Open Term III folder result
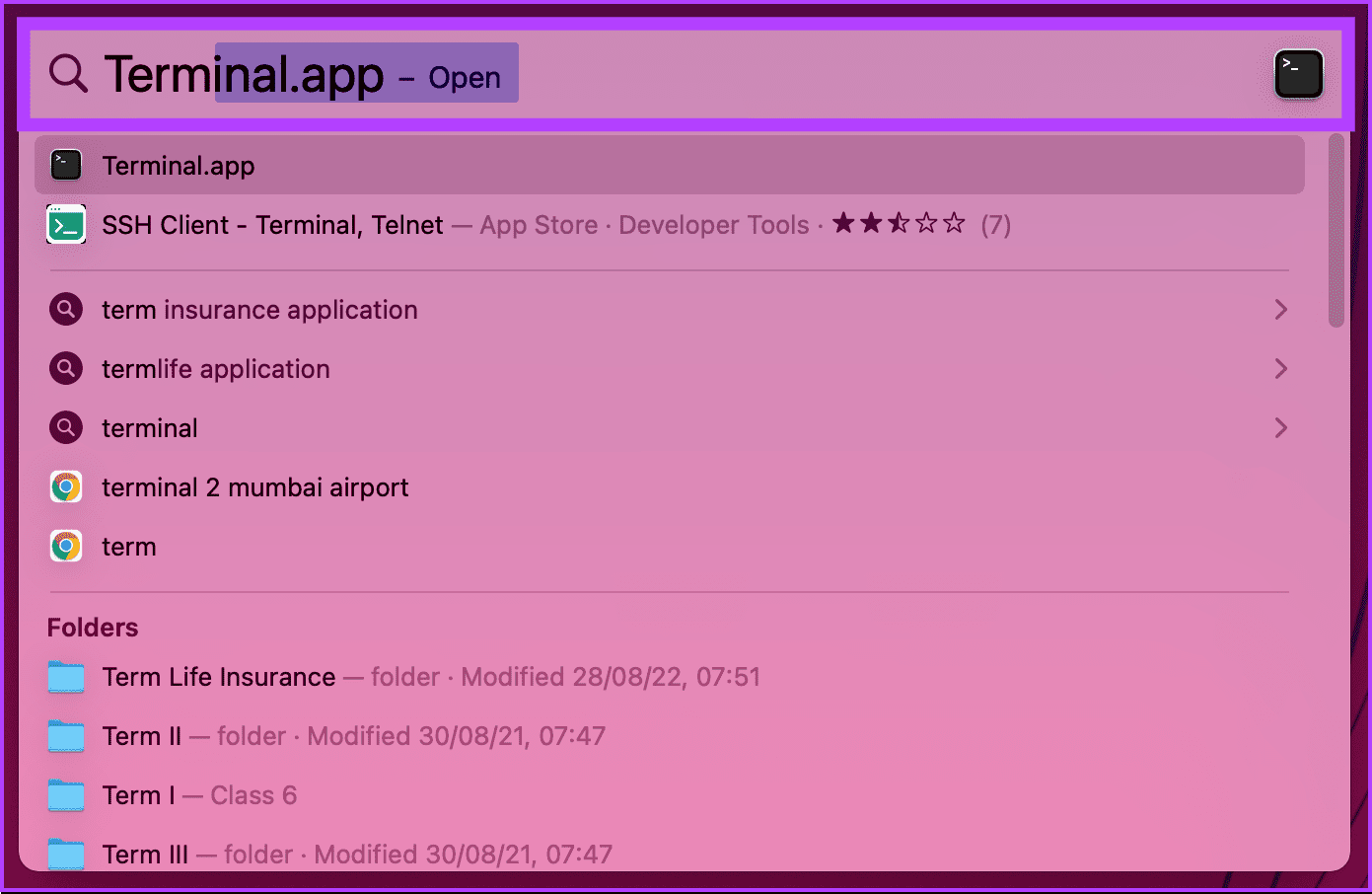Screen dimensions: 1372x894 click(145, 855)
